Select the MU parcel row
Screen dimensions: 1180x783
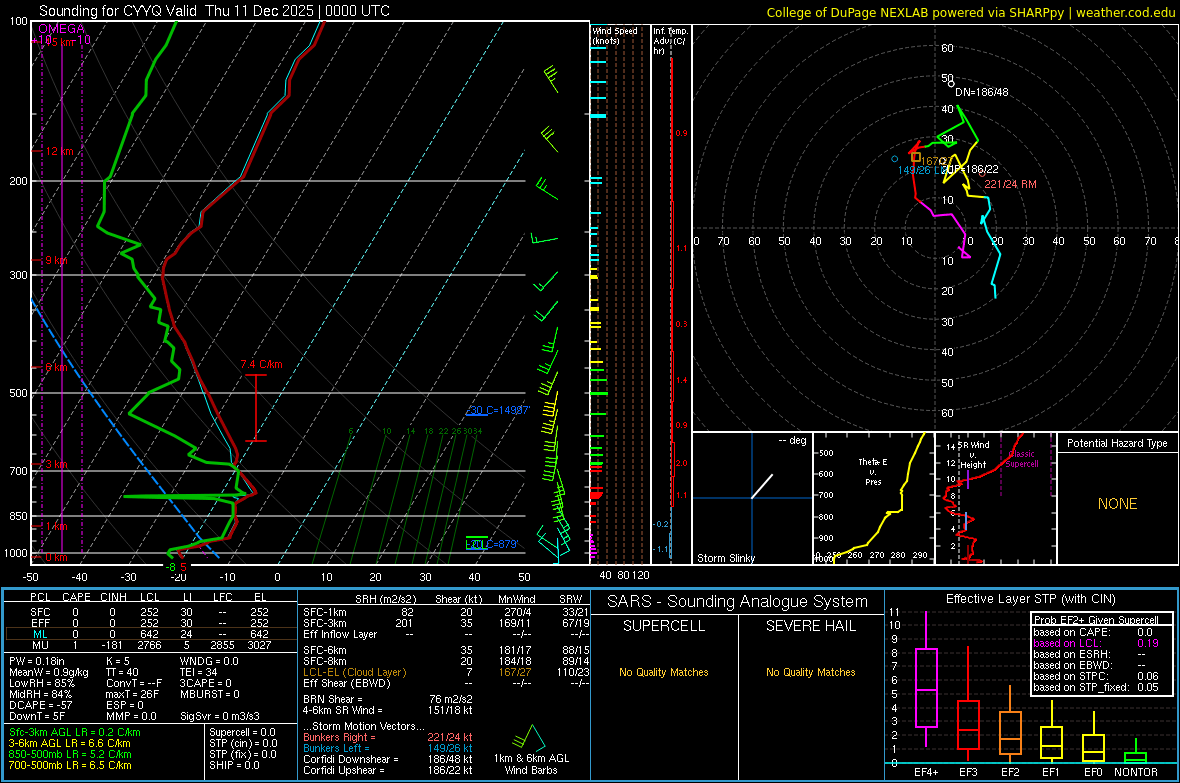151,645
